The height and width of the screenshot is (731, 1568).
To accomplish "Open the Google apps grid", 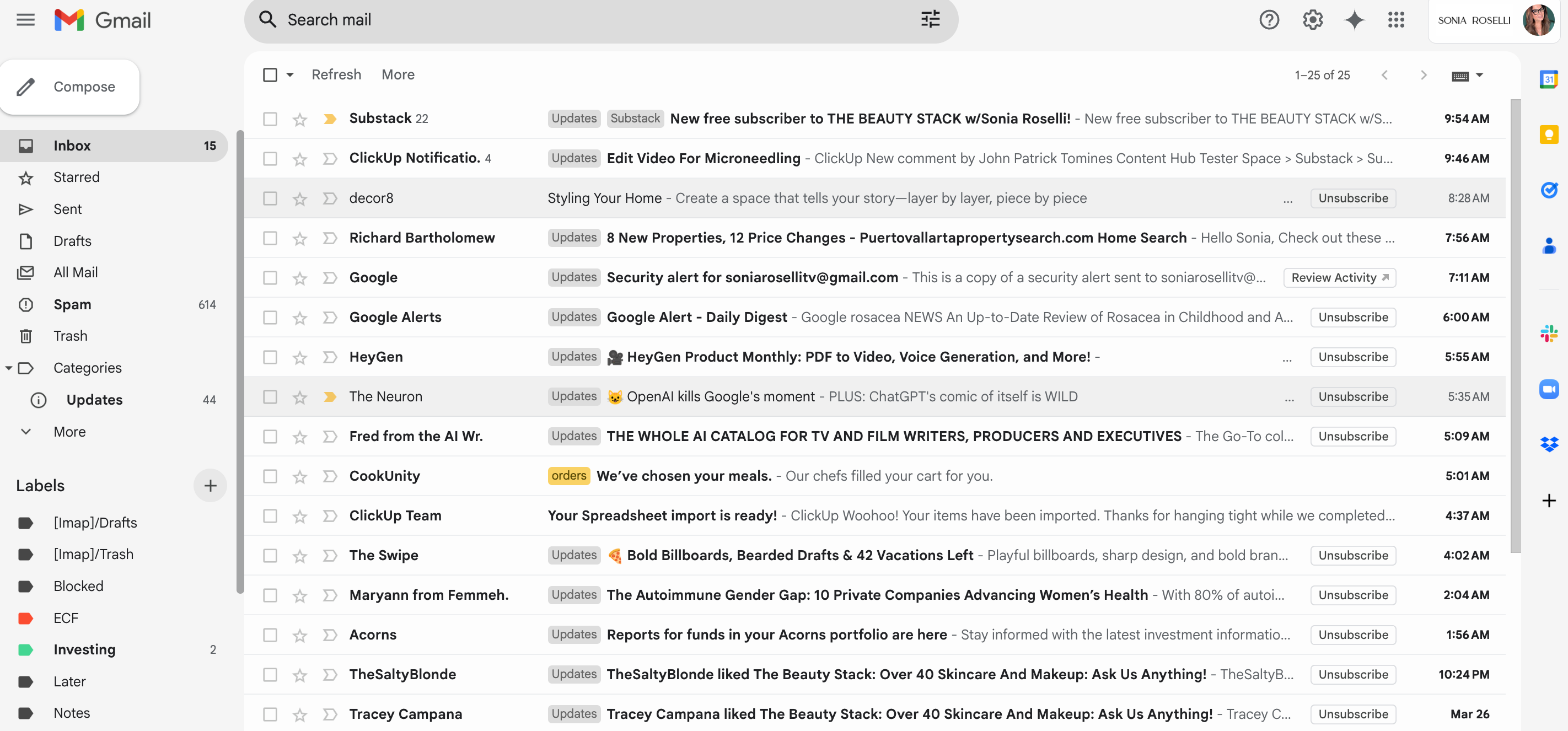I will [x=1396, y=20].
